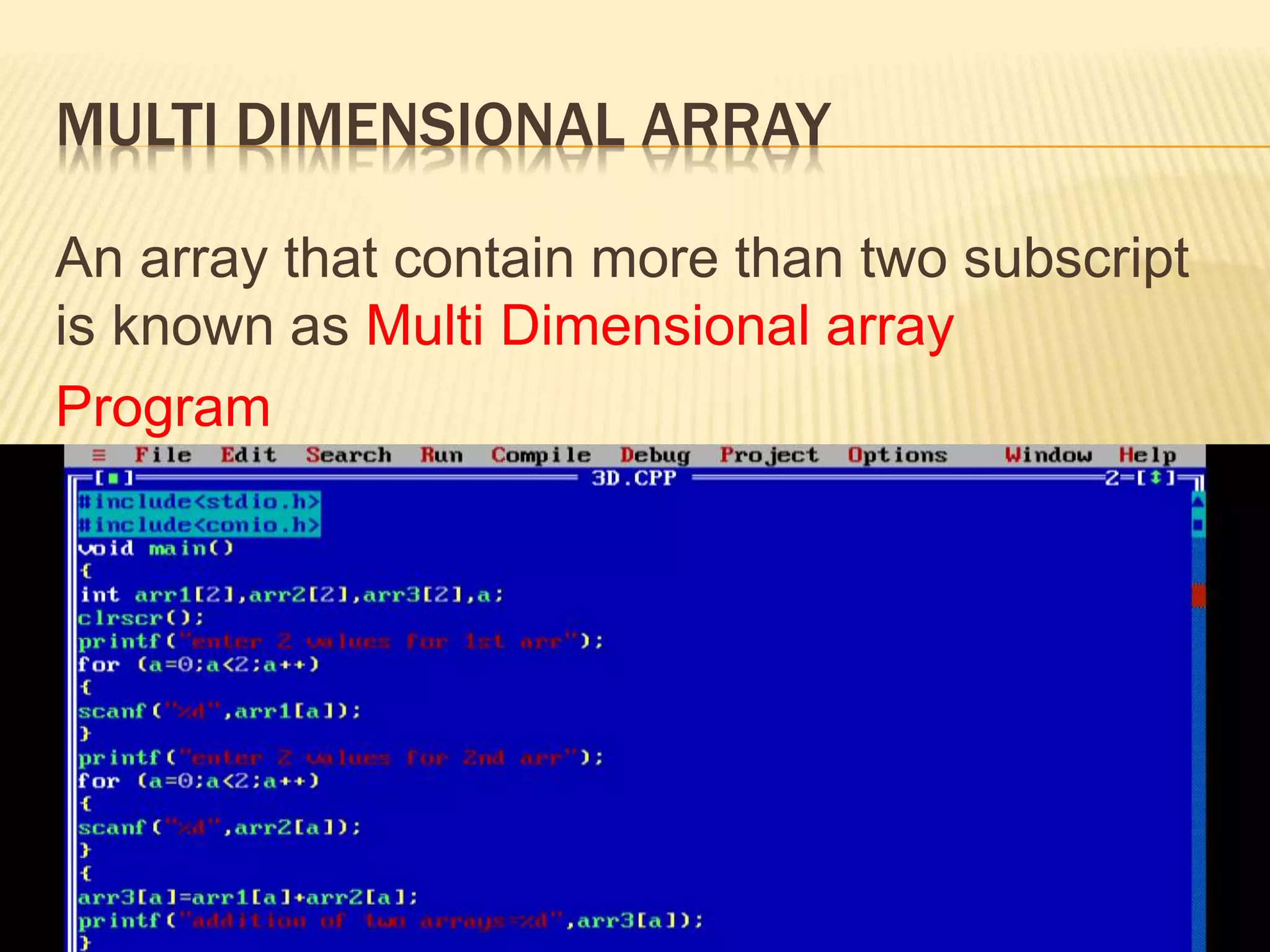Open the File menu
Image resolution: width=1270 pixels, height=952 pixels.
coord(163,456)
